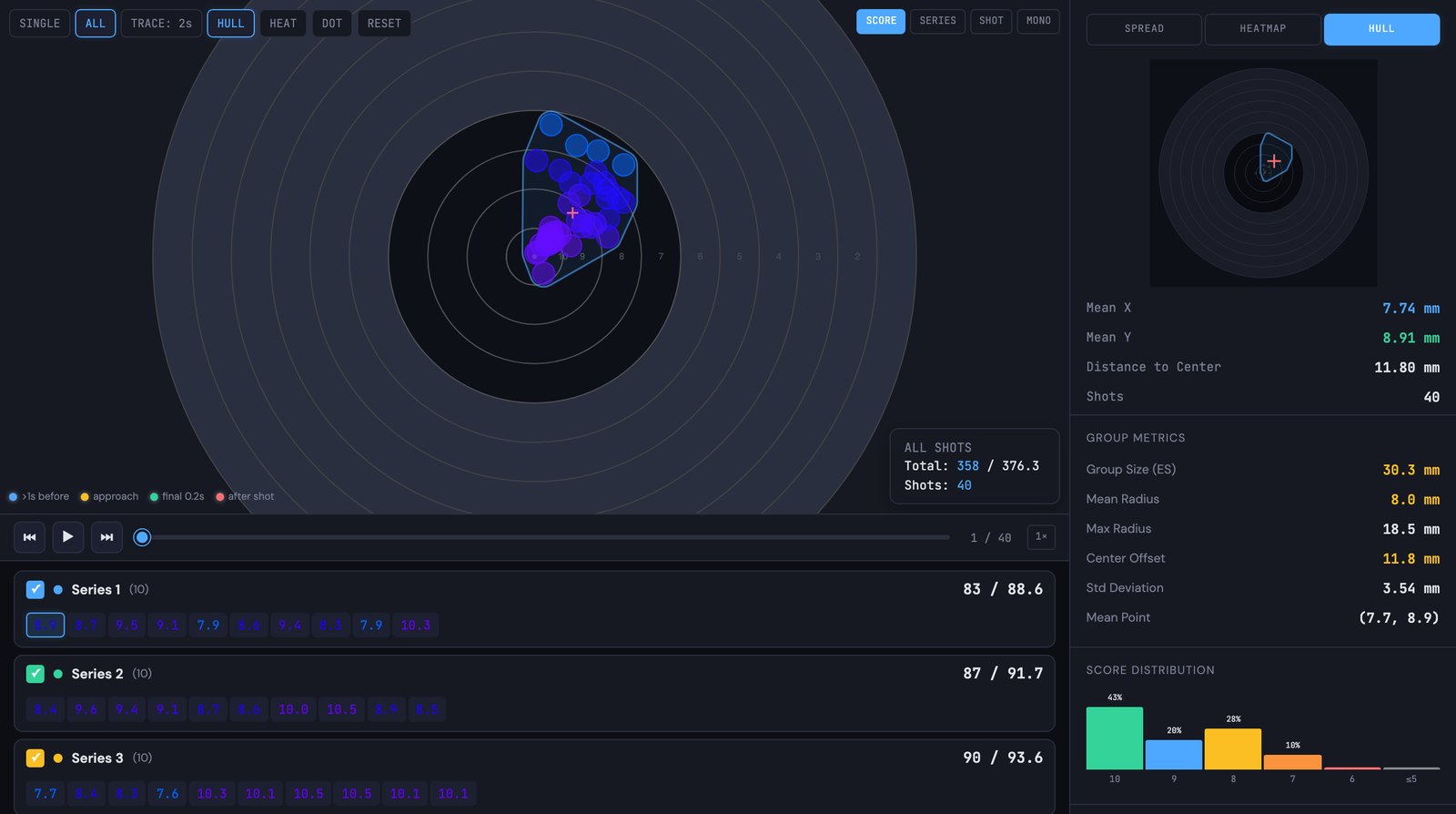
Task: Change the 1× playback speed
Action: click(1041, 537)
